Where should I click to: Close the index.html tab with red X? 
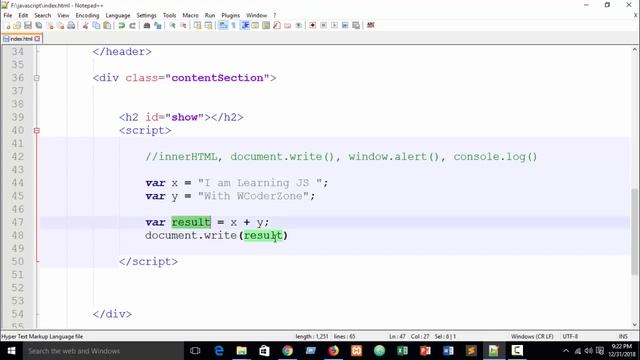click(38, 39)
